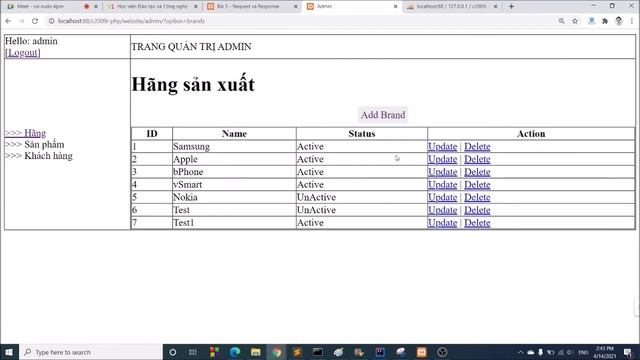Update the Apple brand
The width and height of the screenshot is (640, 360).
(x=442, y=159)
